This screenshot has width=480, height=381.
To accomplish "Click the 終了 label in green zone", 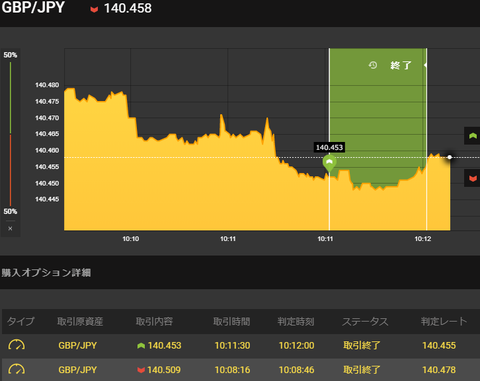I will click(401, 65).
